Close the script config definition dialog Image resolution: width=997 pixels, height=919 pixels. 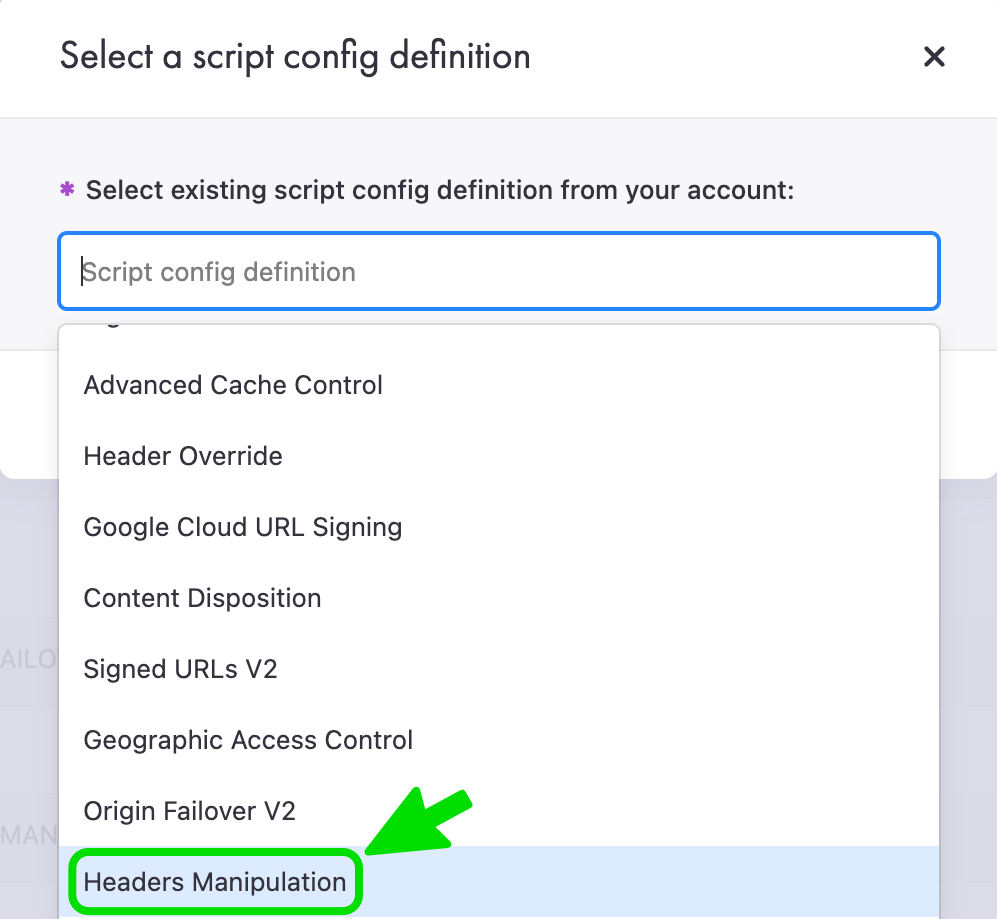(x=934, y=57)
